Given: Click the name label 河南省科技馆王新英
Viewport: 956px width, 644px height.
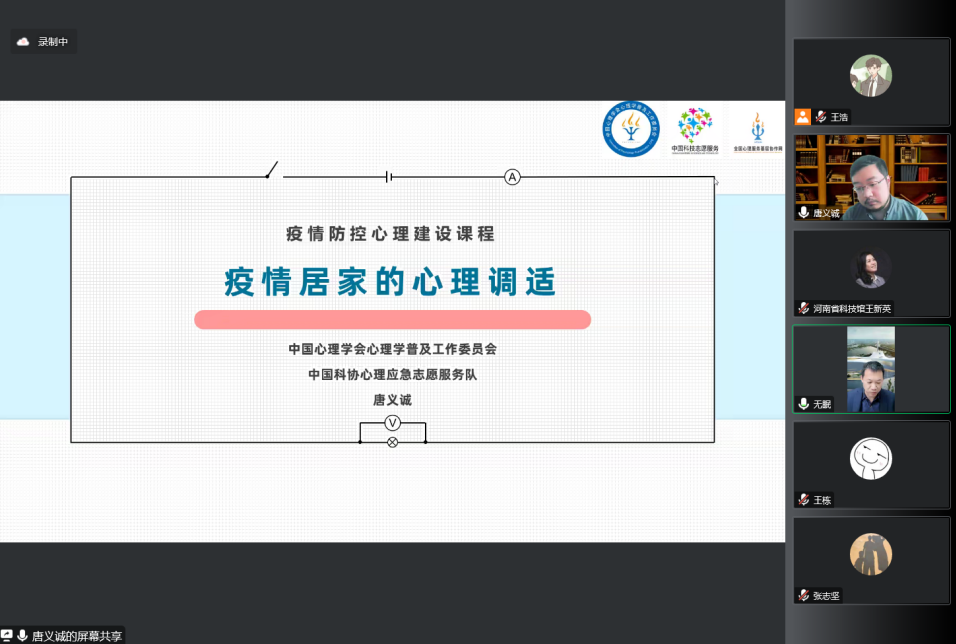Looking at the screenshot, I should [x=852, y=309].
